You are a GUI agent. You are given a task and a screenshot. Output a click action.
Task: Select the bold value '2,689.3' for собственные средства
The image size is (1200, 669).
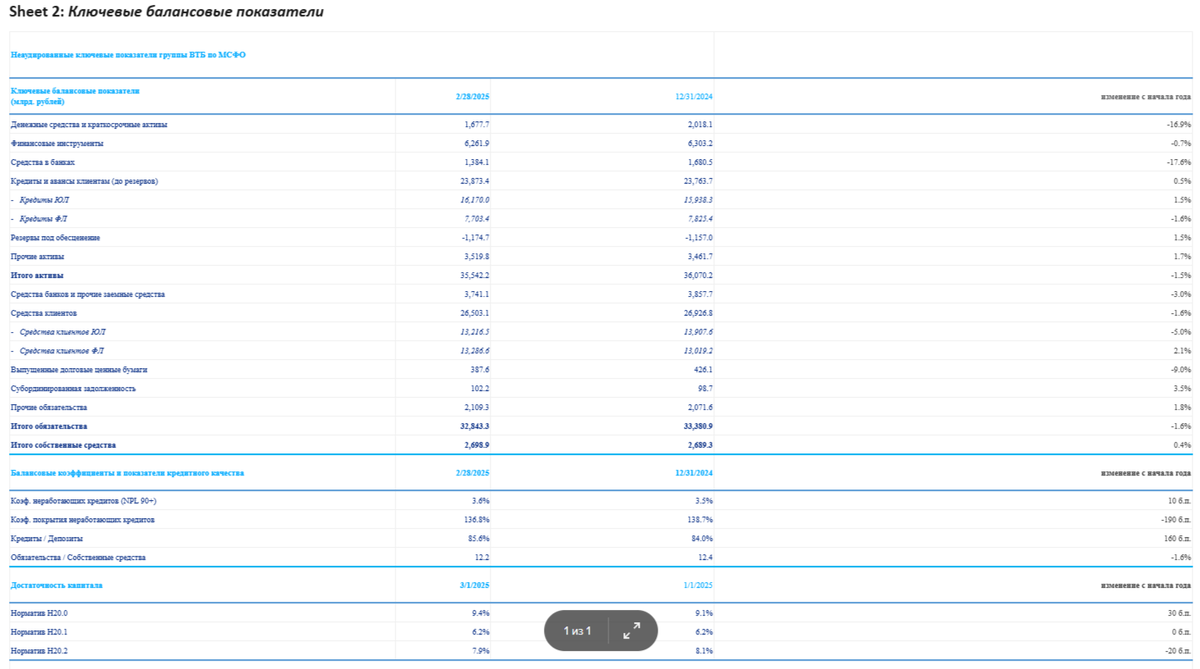700,445
